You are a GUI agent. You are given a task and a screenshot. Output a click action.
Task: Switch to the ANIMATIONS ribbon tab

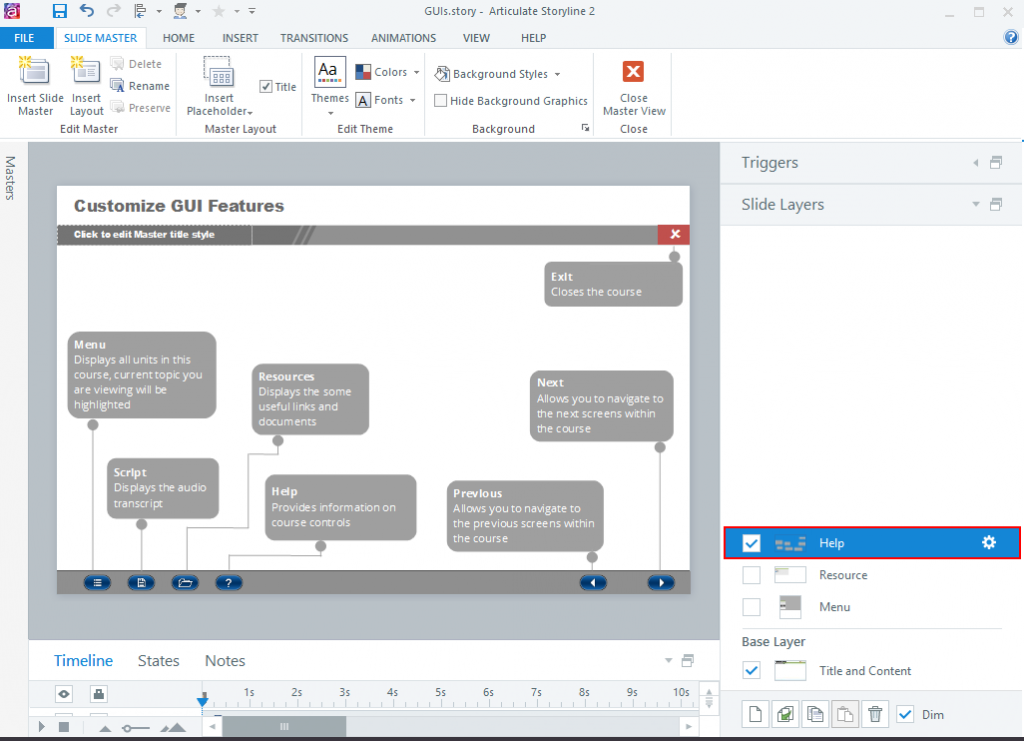pyautogui.click(x=403, y=37)
